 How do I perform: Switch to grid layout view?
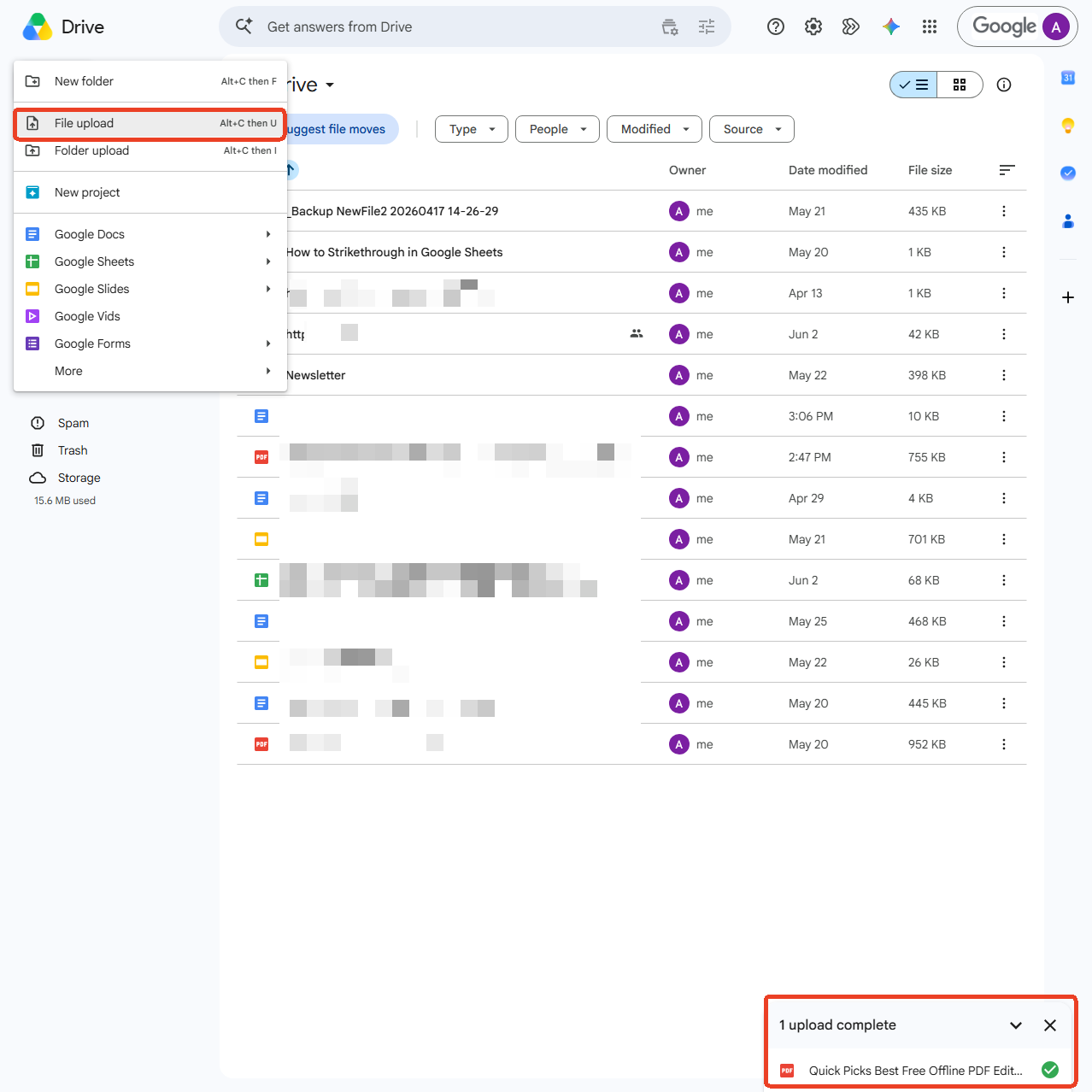coord(960,85)
